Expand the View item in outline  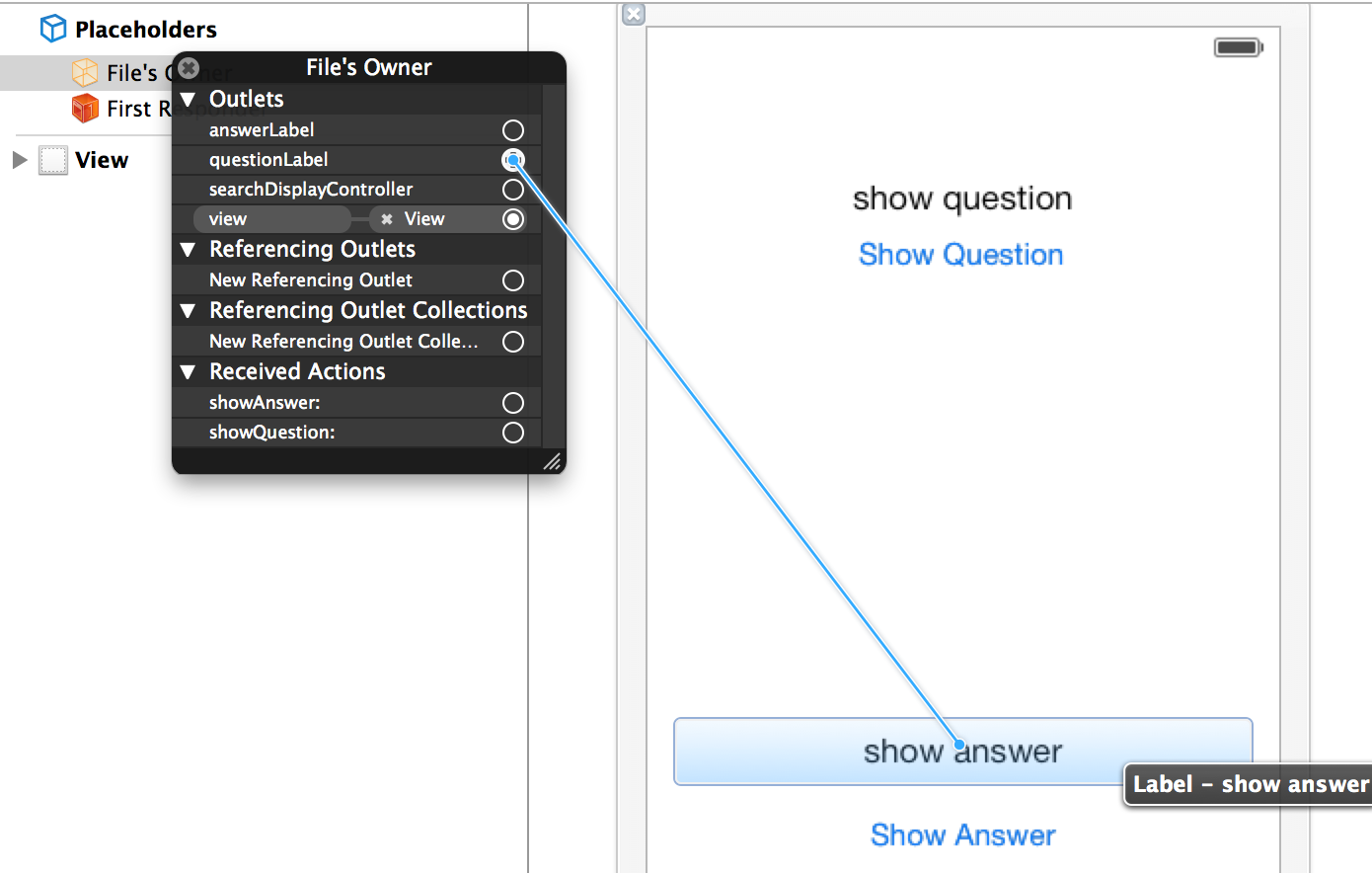coord(19,160)
